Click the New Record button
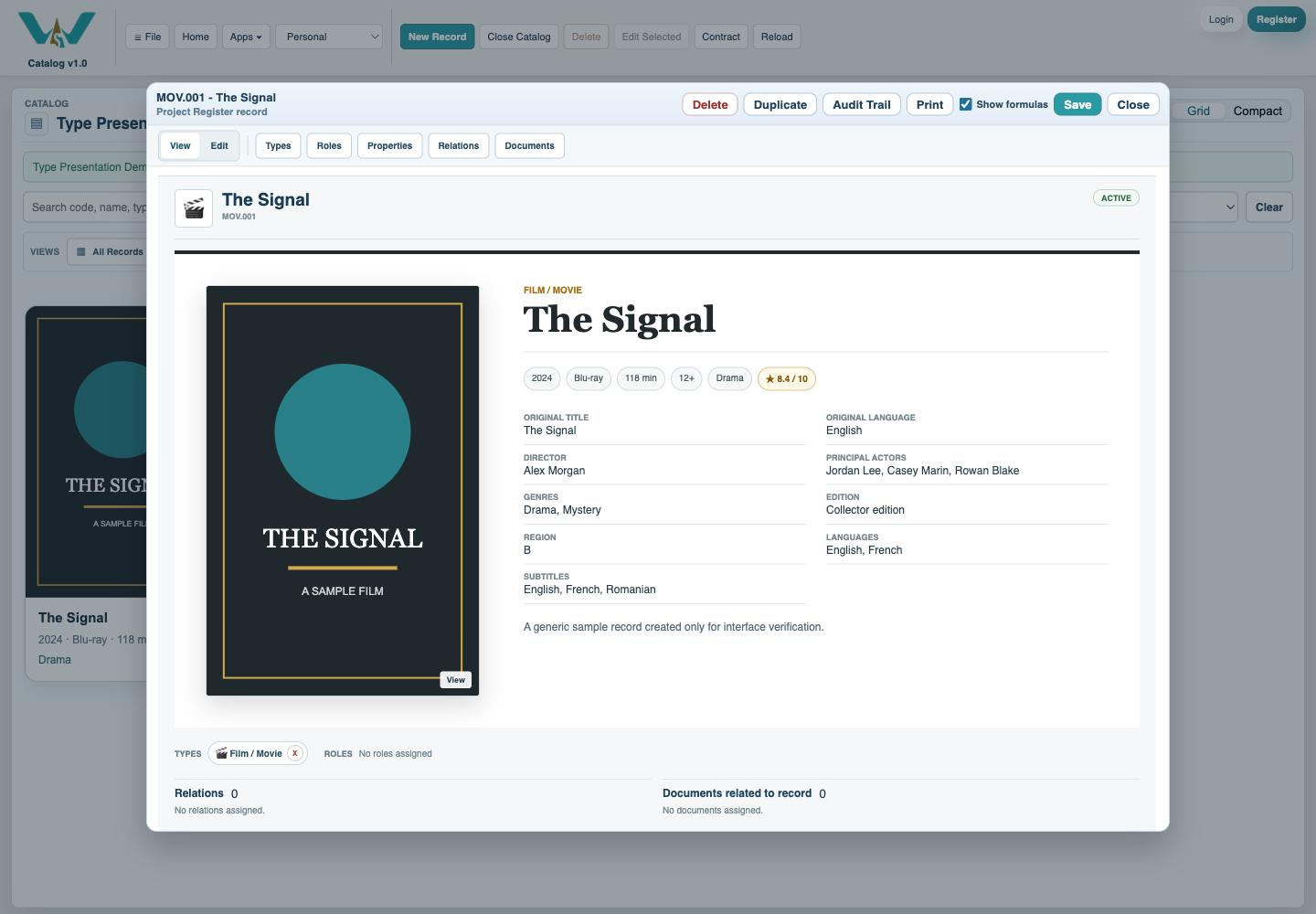The height and width of the screenshot is (914, 1316). tap(437, 37)
